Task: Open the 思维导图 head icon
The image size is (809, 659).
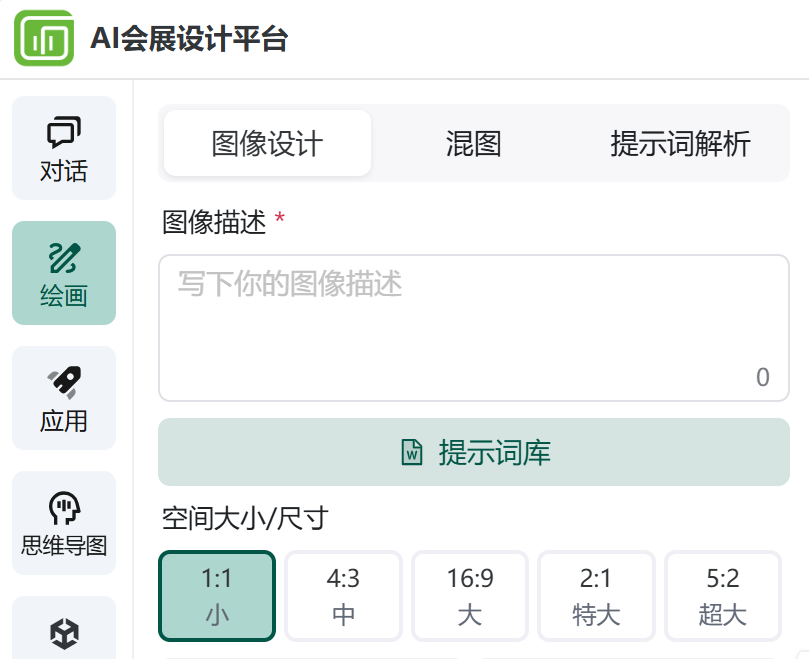Action: coord(64,508)
